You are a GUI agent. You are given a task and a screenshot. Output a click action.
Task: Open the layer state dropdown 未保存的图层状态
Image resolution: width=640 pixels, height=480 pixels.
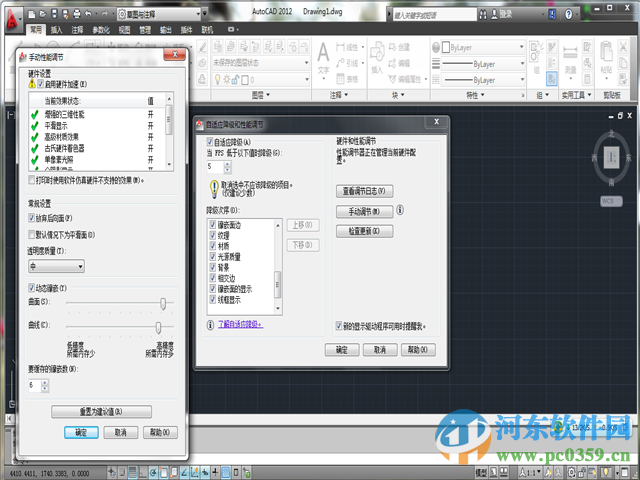click(x=260, y=63)
